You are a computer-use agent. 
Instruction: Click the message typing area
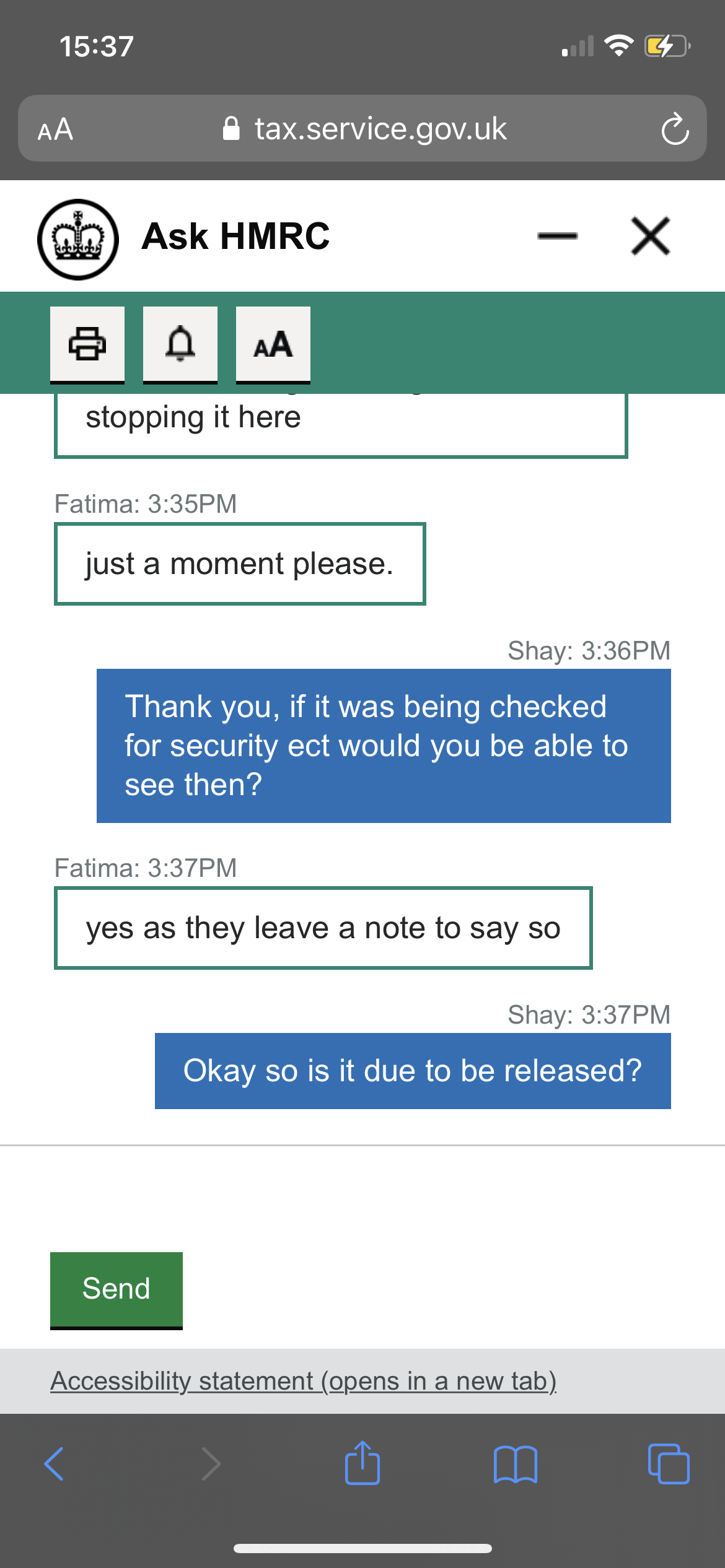click(x=362, y=1195)
